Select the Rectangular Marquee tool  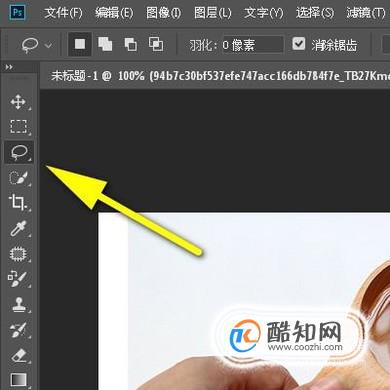point(18,127)
